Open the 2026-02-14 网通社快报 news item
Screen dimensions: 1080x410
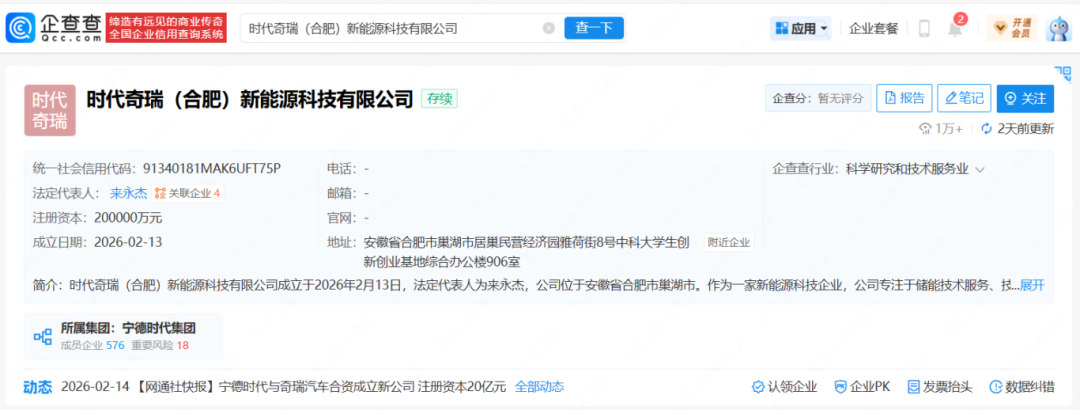click(x=284, y=387)
